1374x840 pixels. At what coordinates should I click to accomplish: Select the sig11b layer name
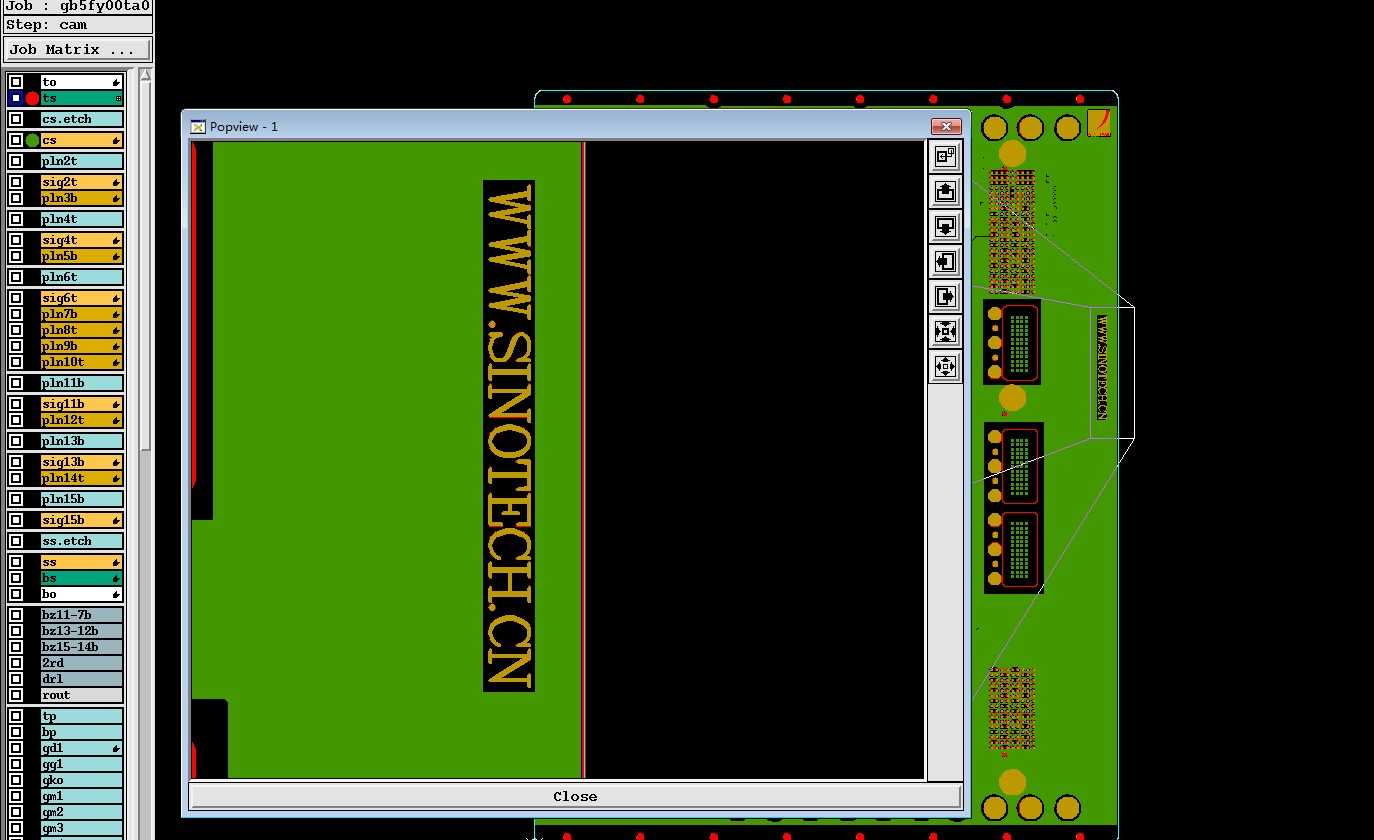pyautogui.click(x=82, y=404)
